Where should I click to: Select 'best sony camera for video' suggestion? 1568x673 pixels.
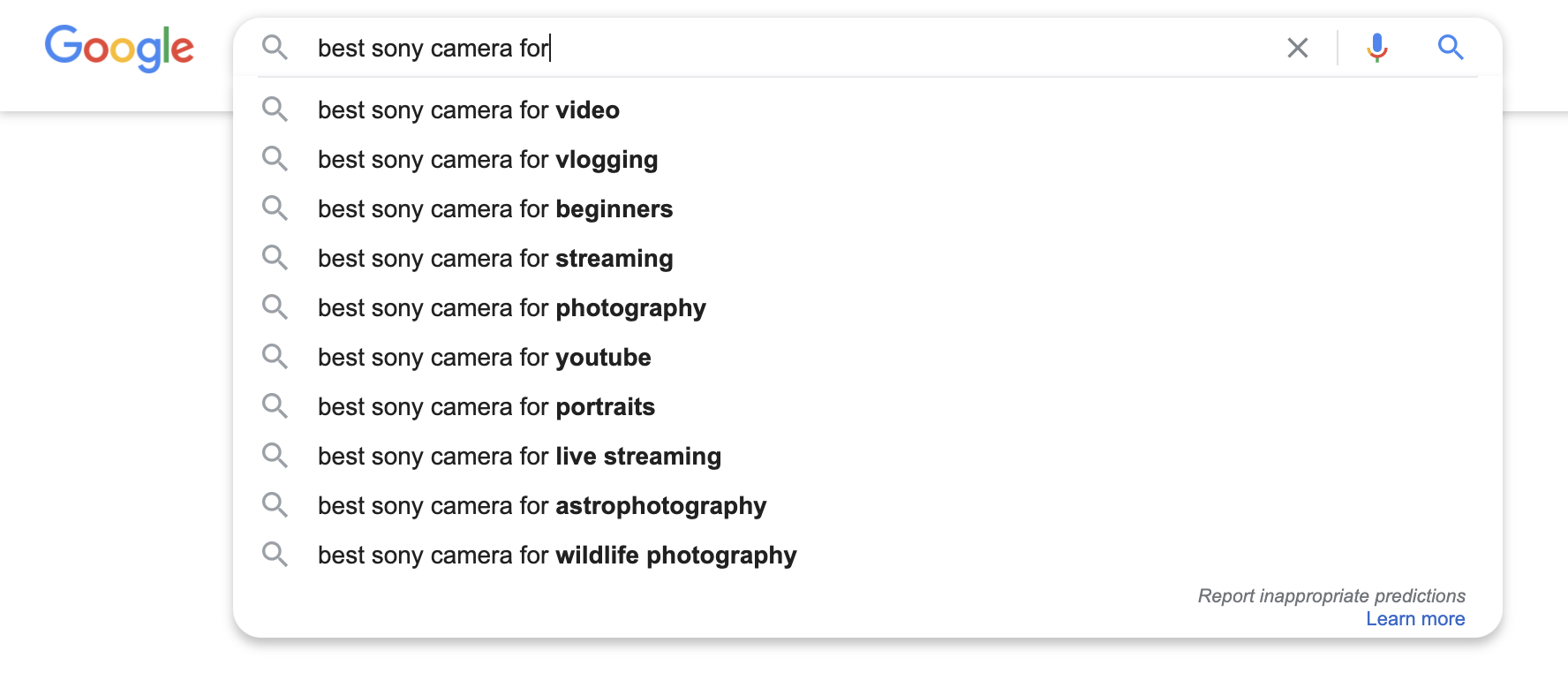(868, 110)
